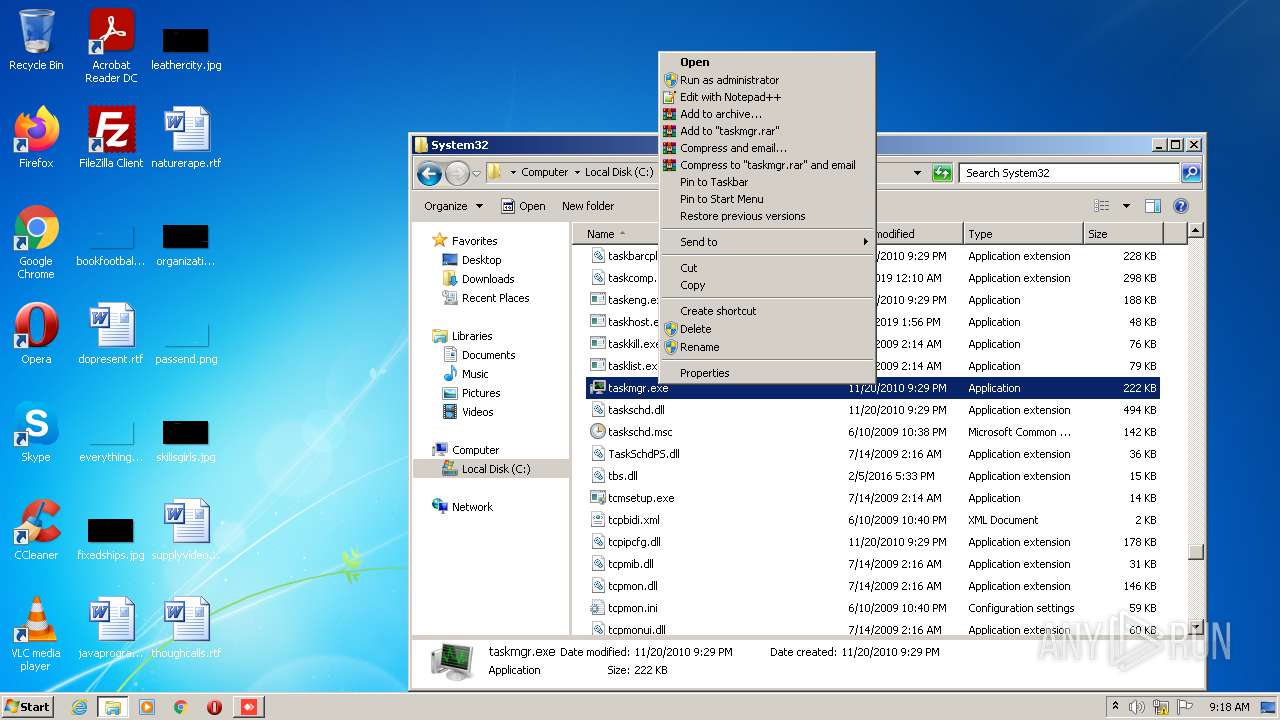Click the Open toolbar button
The image size is (1280, 720).
(x=523, y=206)
